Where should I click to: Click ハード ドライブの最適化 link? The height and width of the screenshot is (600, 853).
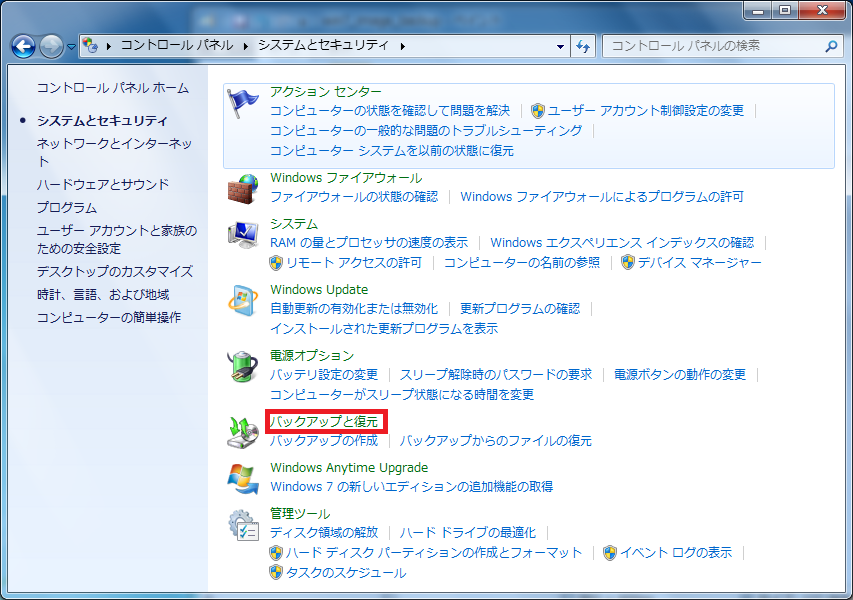pos(468,533)
